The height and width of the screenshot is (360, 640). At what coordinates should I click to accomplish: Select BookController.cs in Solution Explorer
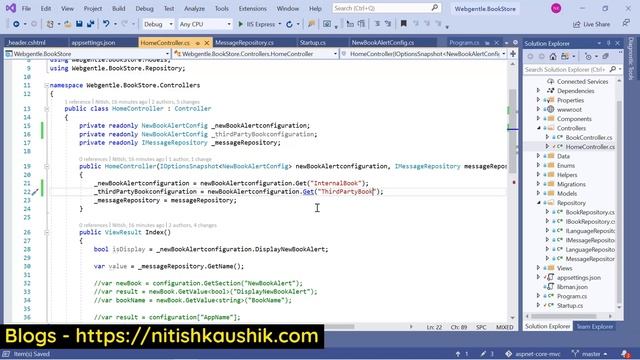click(589, 138)
